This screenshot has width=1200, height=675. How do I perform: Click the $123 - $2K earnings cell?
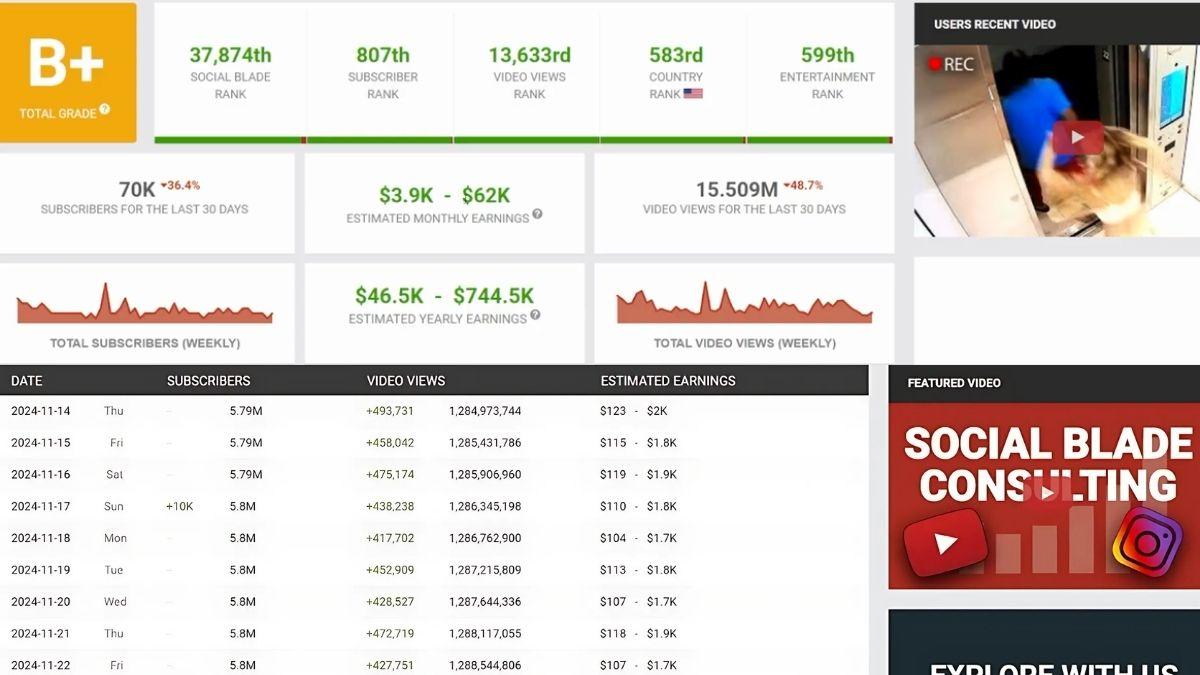point(633,411)
